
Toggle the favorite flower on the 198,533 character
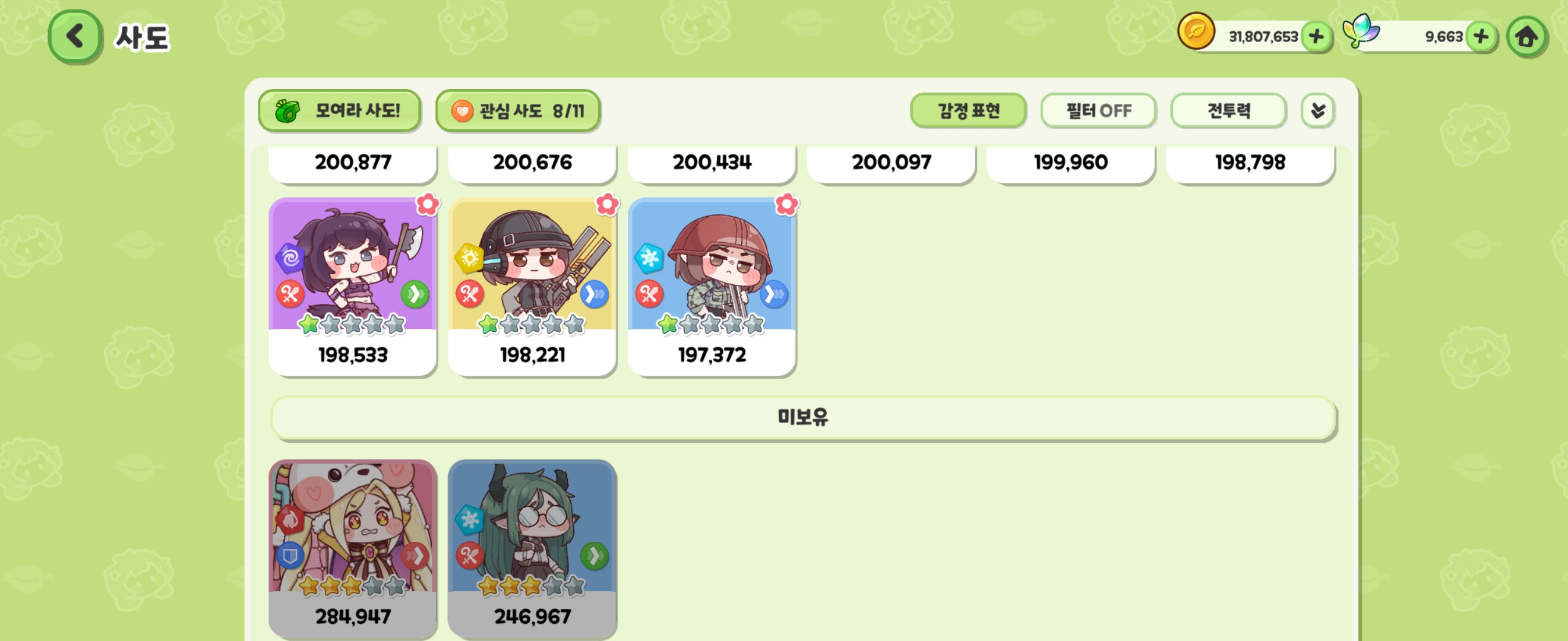pos(427,204)
